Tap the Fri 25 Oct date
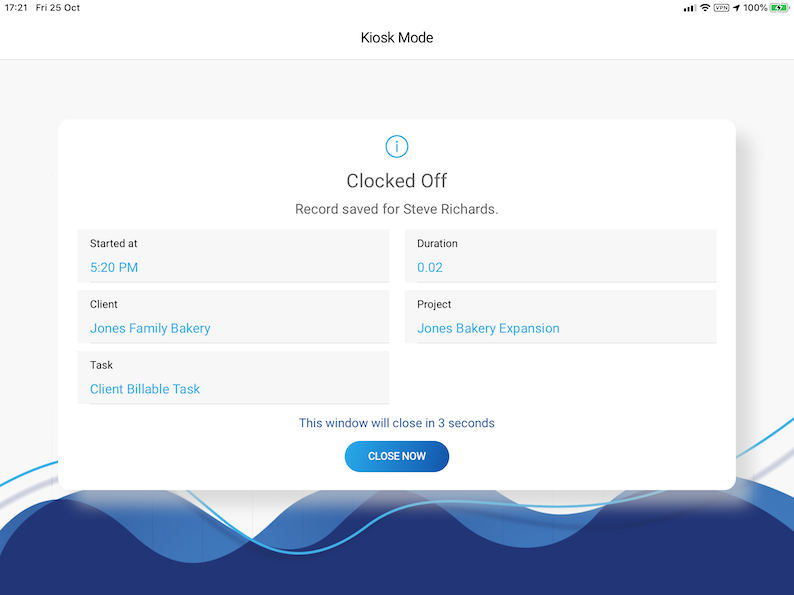Screen dimensions: 794x595 tap(58, 8)
